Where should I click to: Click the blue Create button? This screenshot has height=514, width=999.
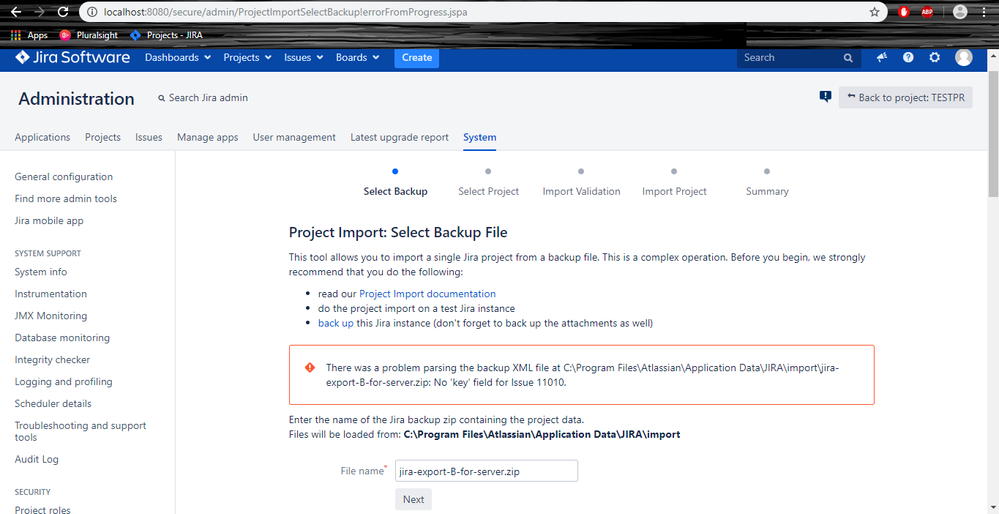pos(417,57)
